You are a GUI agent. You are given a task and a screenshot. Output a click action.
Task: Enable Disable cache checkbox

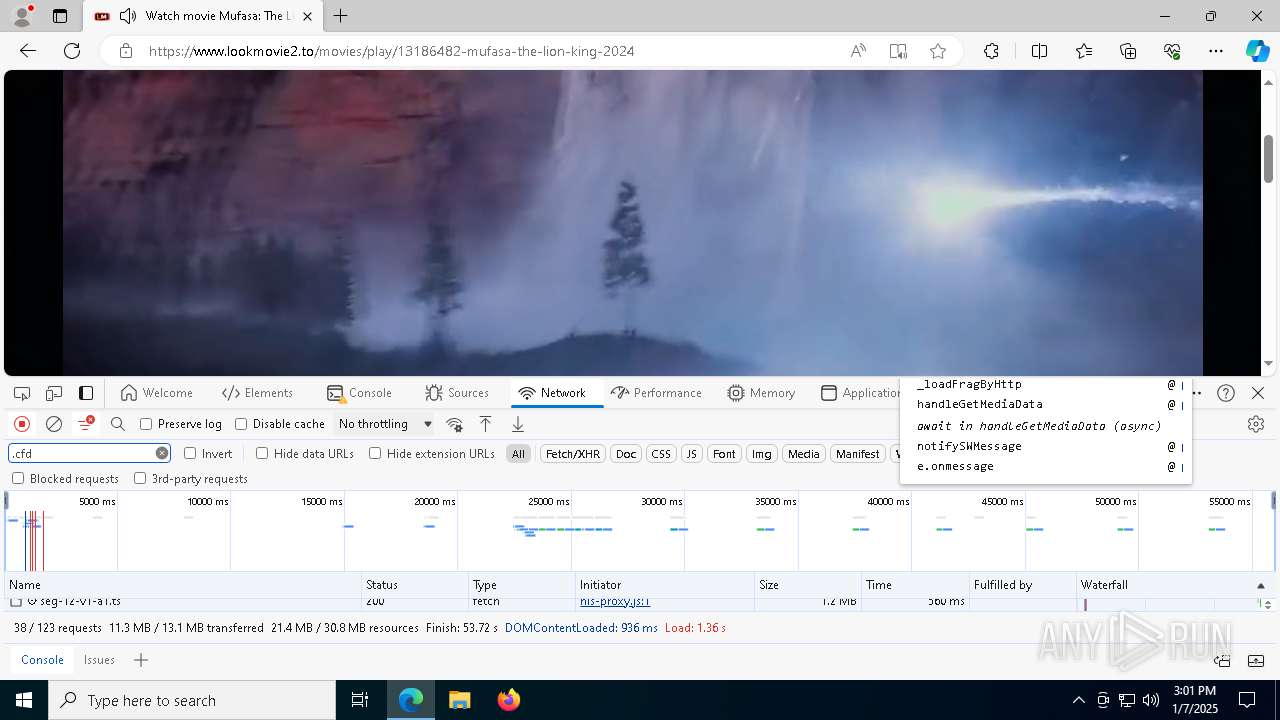241,424
